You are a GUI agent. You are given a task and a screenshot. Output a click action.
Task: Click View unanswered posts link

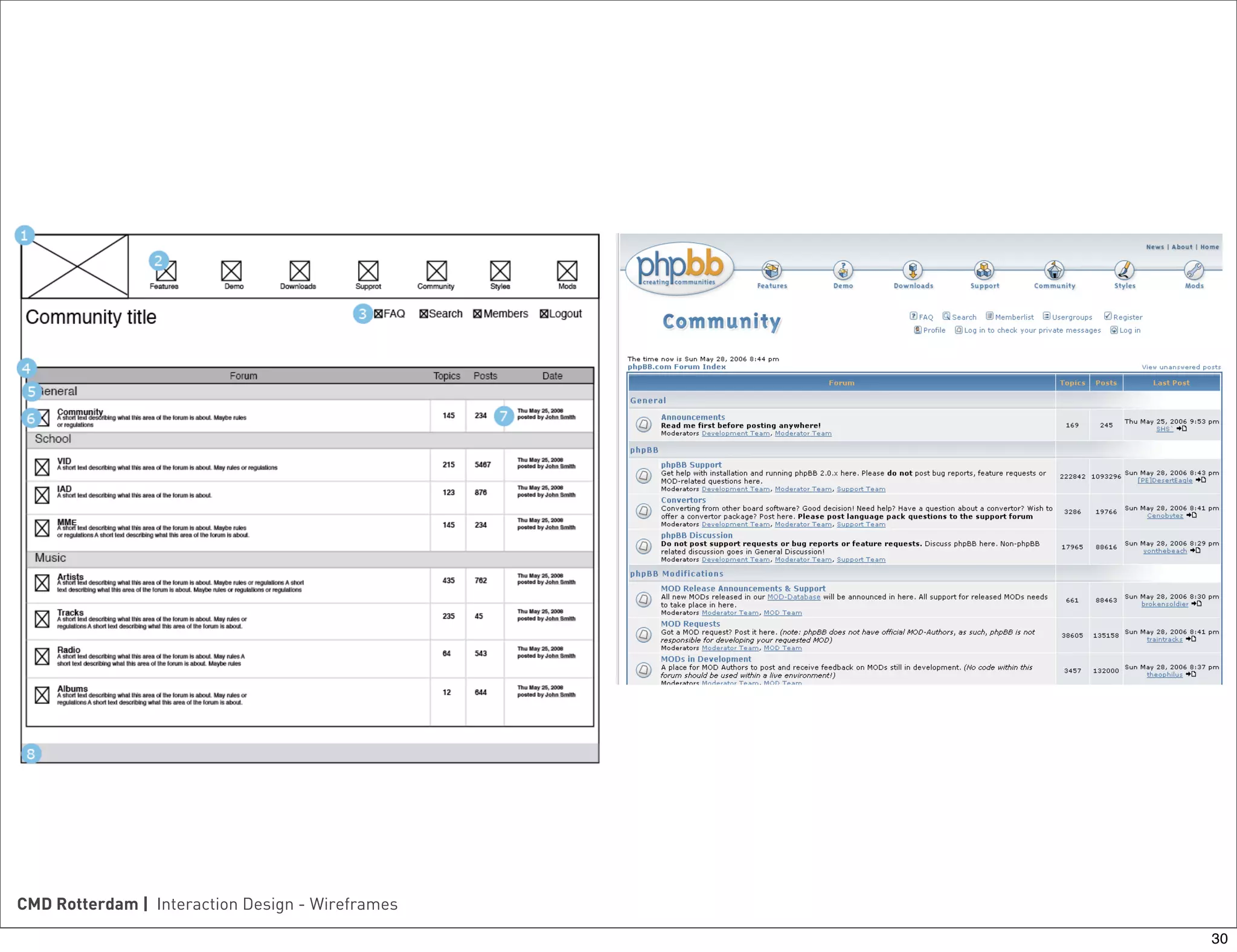coord(1181,367)
